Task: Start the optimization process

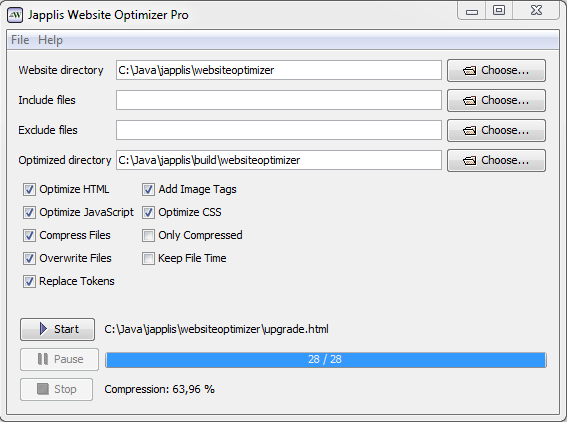Action: [x=57, y=329]
